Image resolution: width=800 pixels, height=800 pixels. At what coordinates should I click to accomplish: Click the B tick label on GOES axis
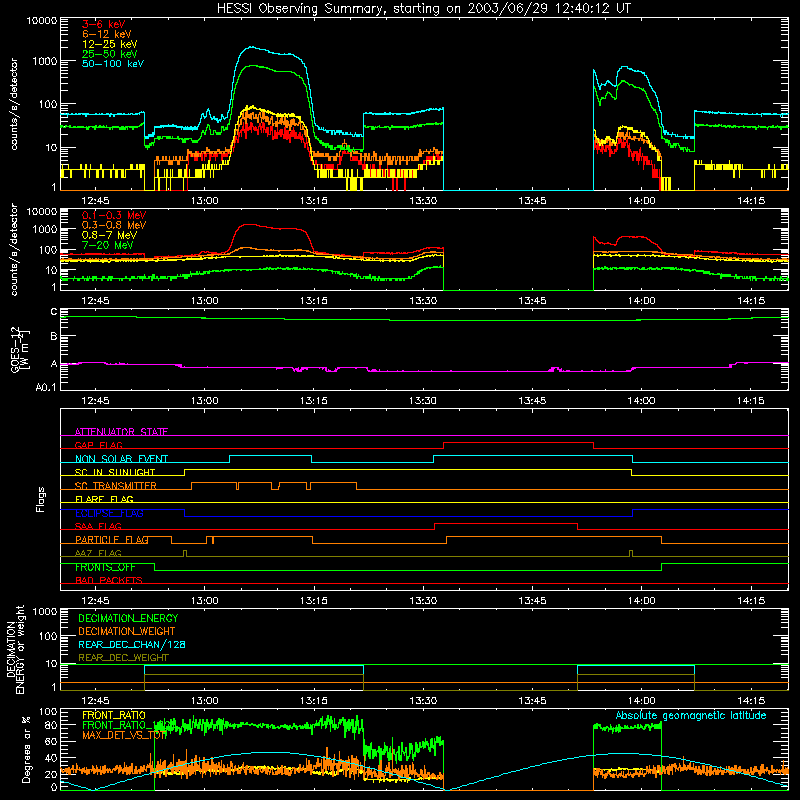pos(54,337)
